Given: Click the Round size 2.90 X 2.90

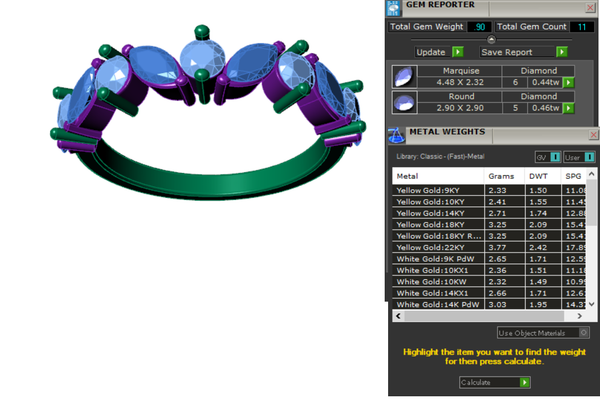Looking at the screenshot, I should tap(460, 108).
